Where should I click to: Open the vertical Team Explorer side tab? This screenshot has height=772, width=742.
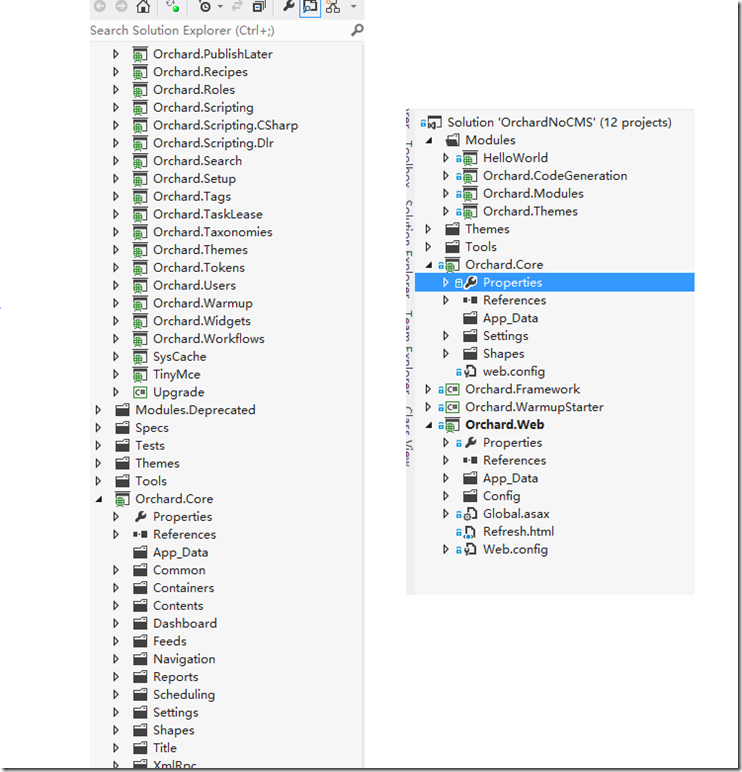point(409,352)
